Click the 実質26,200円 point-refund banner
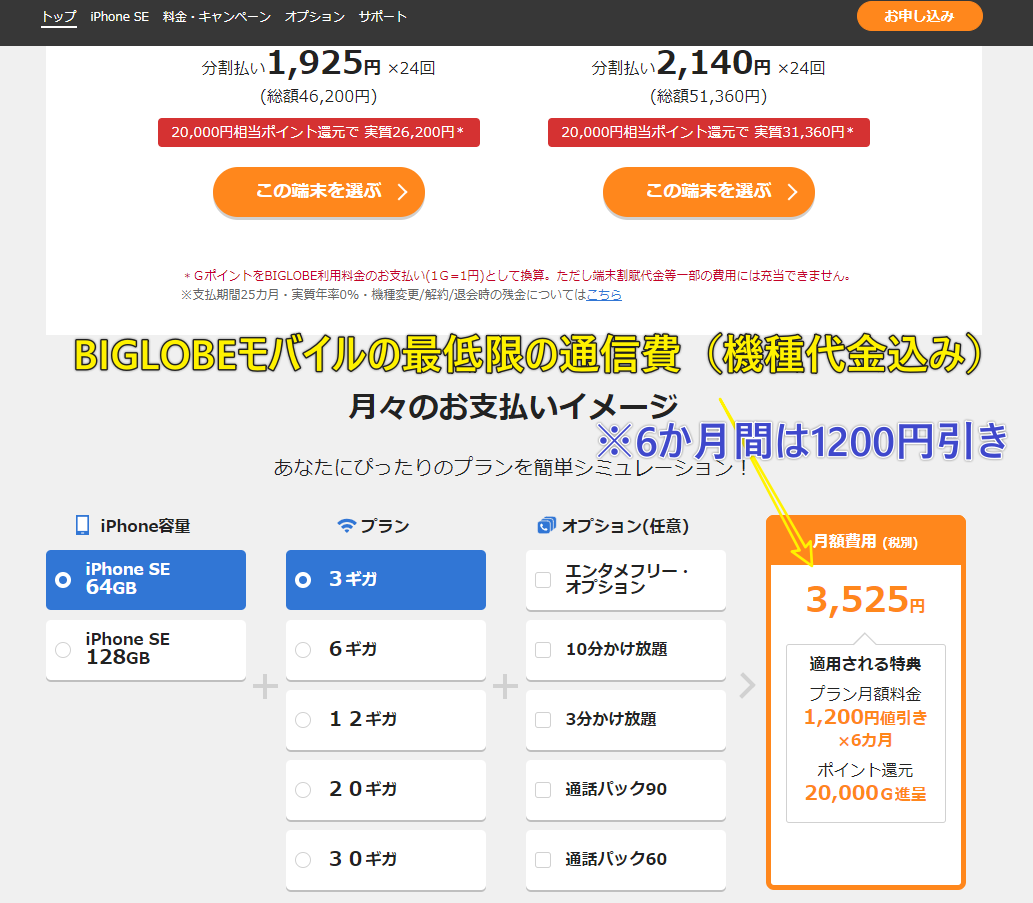The width and height of the screenshot is (1033, 903). pos(319,132)
